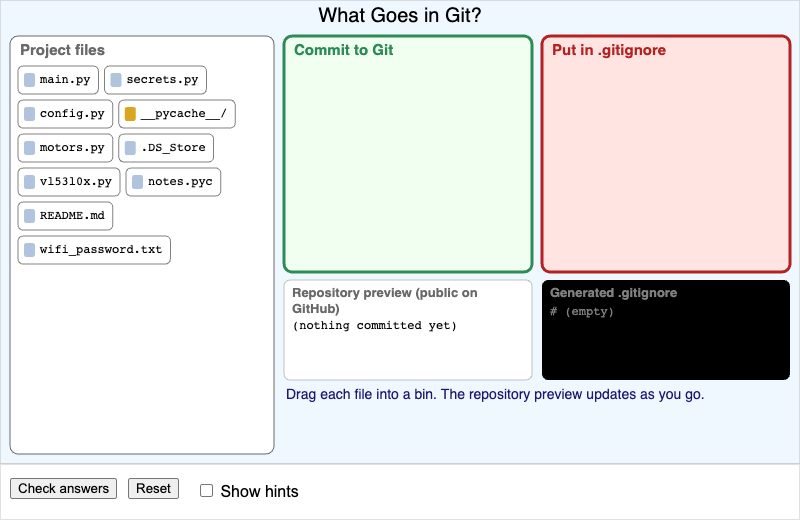The width and height of the screenshot is (800, 522).
Task: Click the Commit to Git heading
Action: click(343, 50)
